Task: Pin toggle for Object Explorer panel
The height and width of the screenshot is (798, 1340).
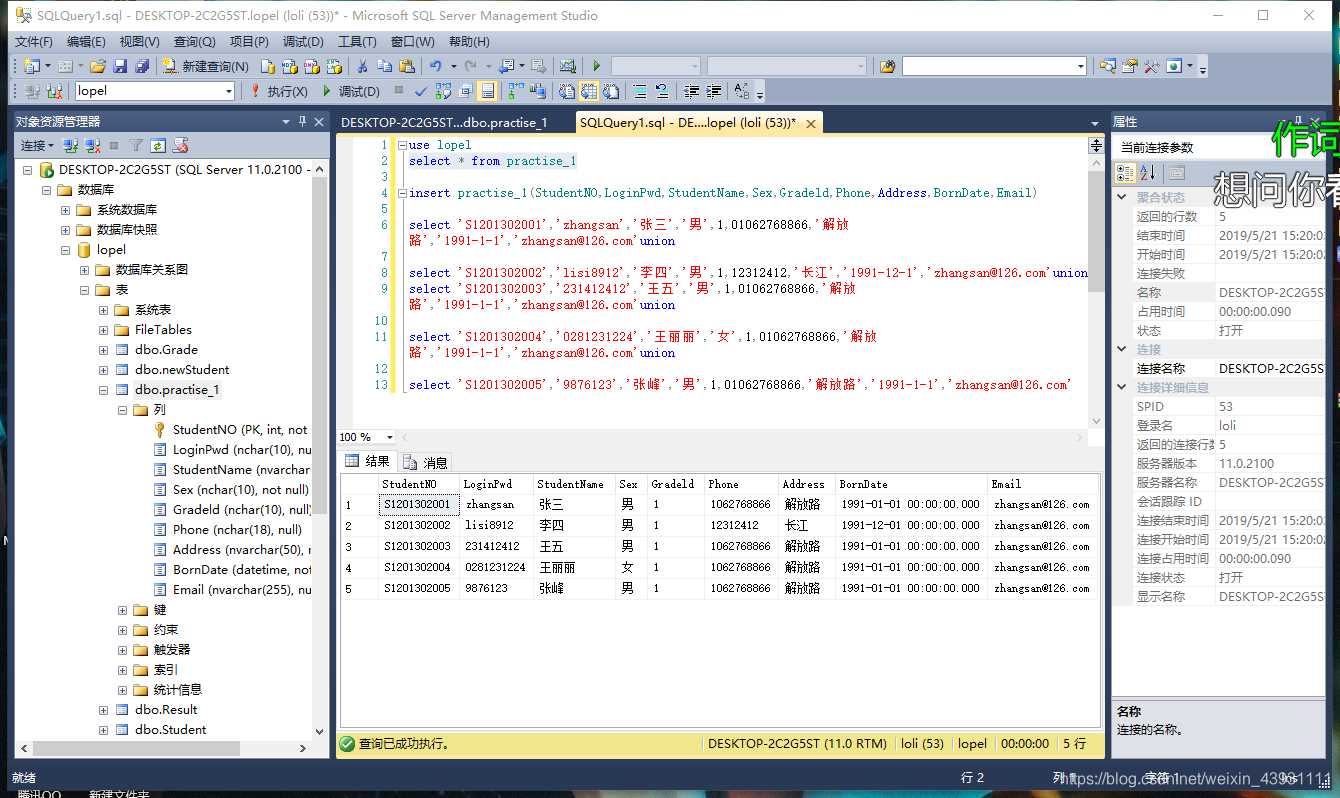Action: point(302,121)
